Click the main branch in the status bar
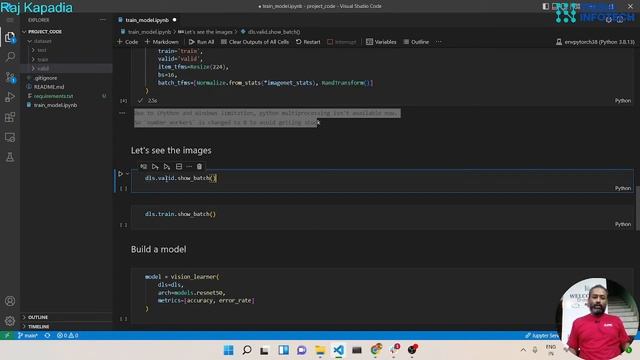Viewport: 640px width, 360px height. click(28, 335)
